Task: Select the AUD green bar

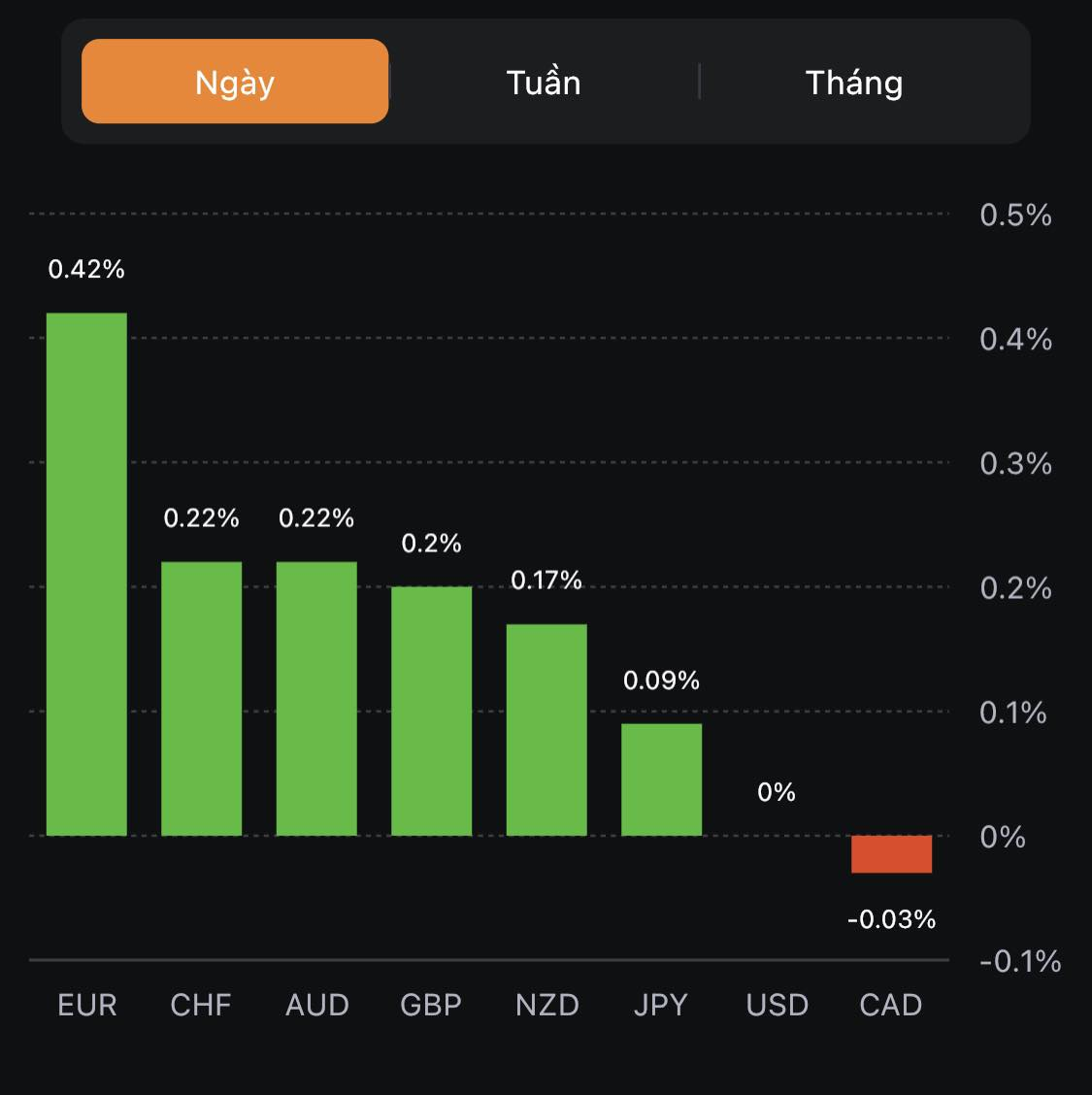Action: point(316,698)
